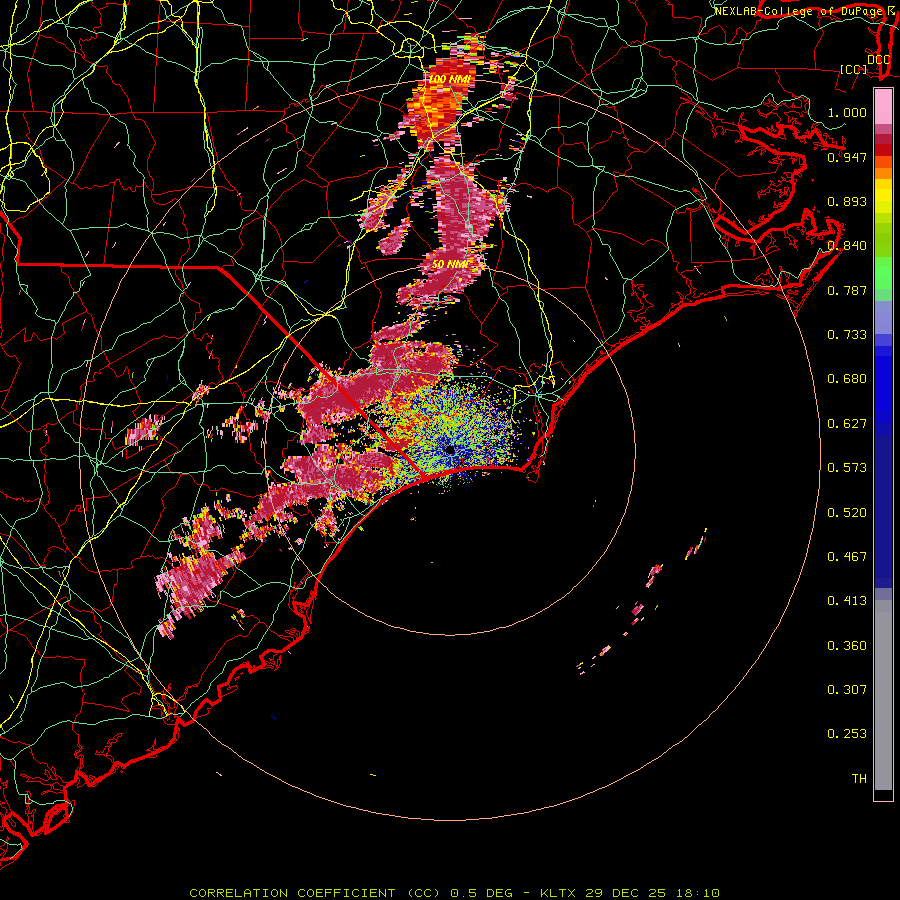The width and height of the screenshot is (900, 900).
Task: Click the 0.520 legend value
Action: point(847,513)
